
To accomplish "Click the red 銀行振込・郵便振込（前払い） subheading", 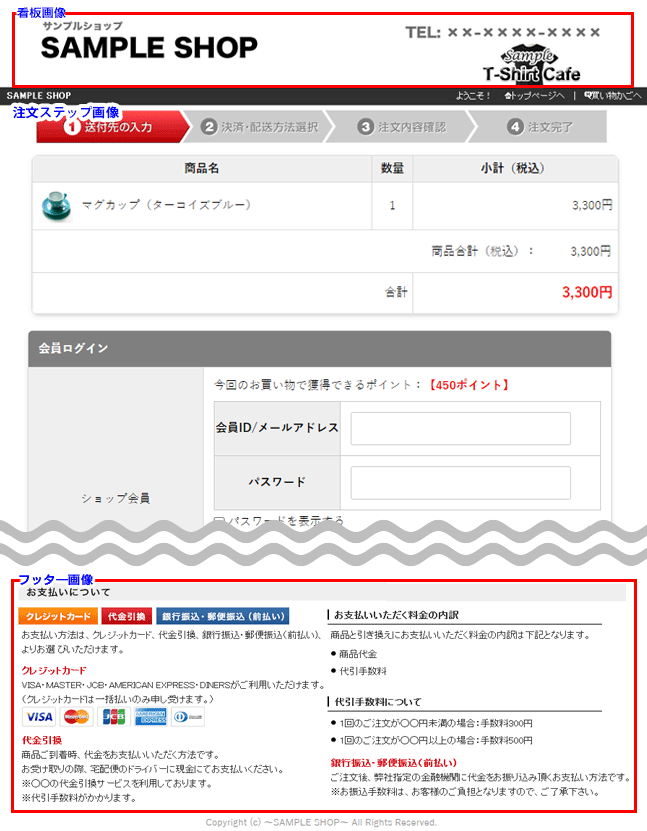I will 394,763.
